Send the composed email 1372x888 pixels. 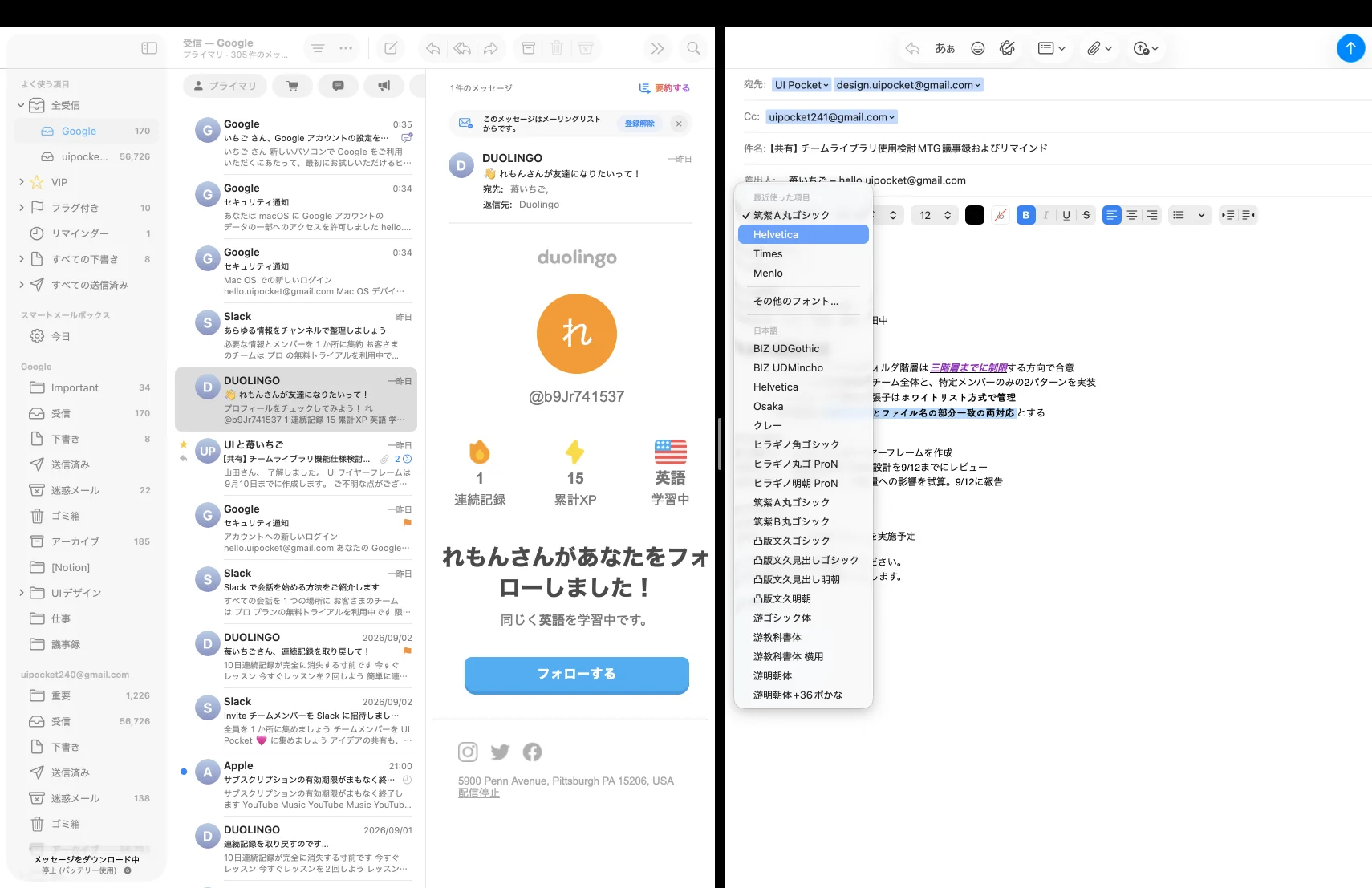(x=1350, y=48)
